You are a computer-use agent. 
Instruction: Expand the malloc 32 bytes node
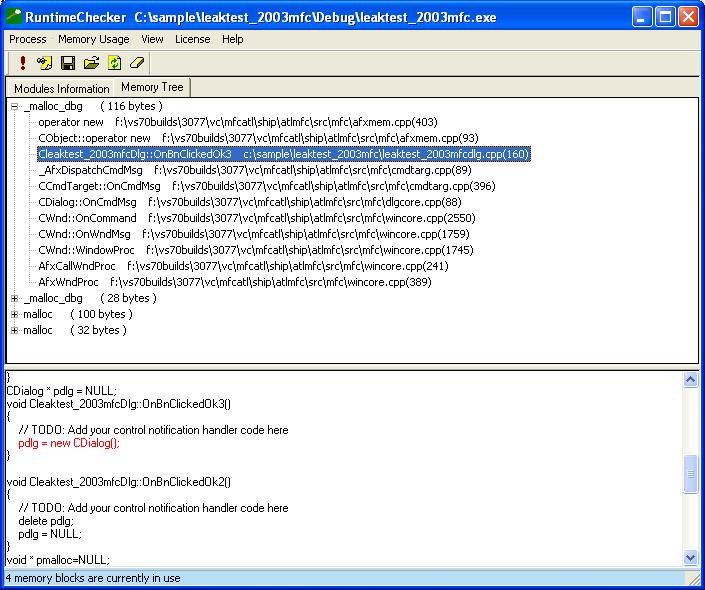pos(14,331)
